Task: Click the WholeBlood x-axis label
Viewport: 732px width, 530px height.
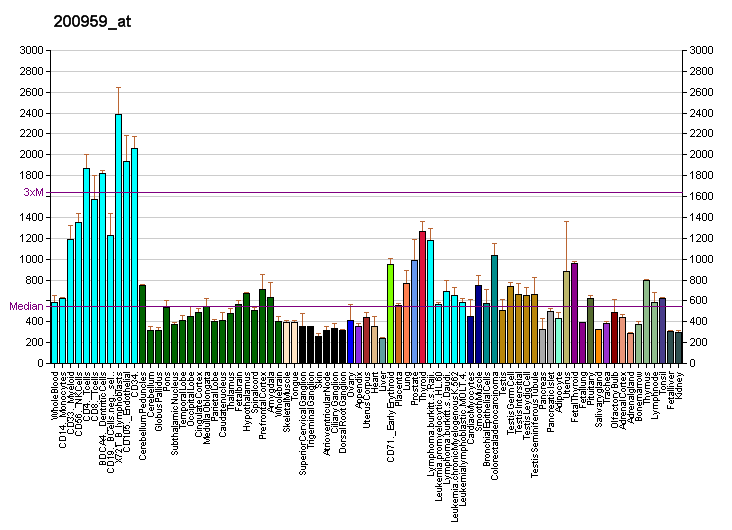Action: pos(55,394)
